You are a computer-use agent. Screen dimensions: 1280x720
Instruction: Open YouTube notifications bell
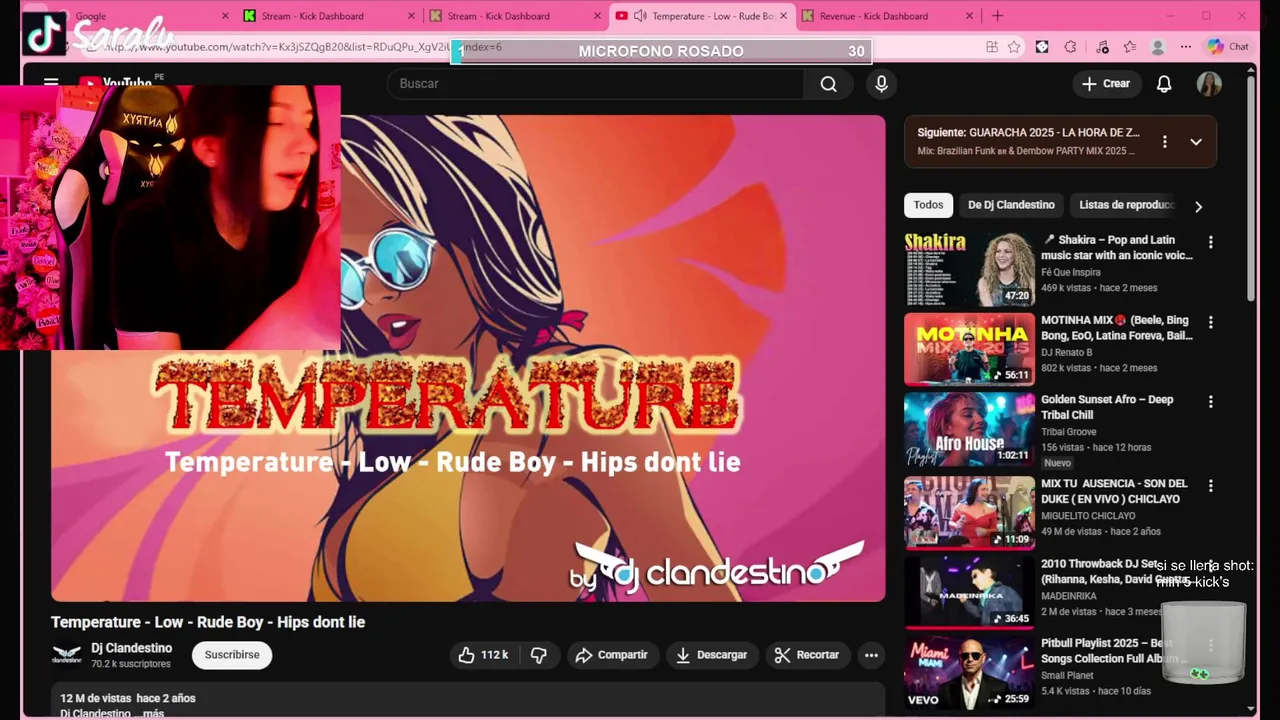tap(1164, 84)
